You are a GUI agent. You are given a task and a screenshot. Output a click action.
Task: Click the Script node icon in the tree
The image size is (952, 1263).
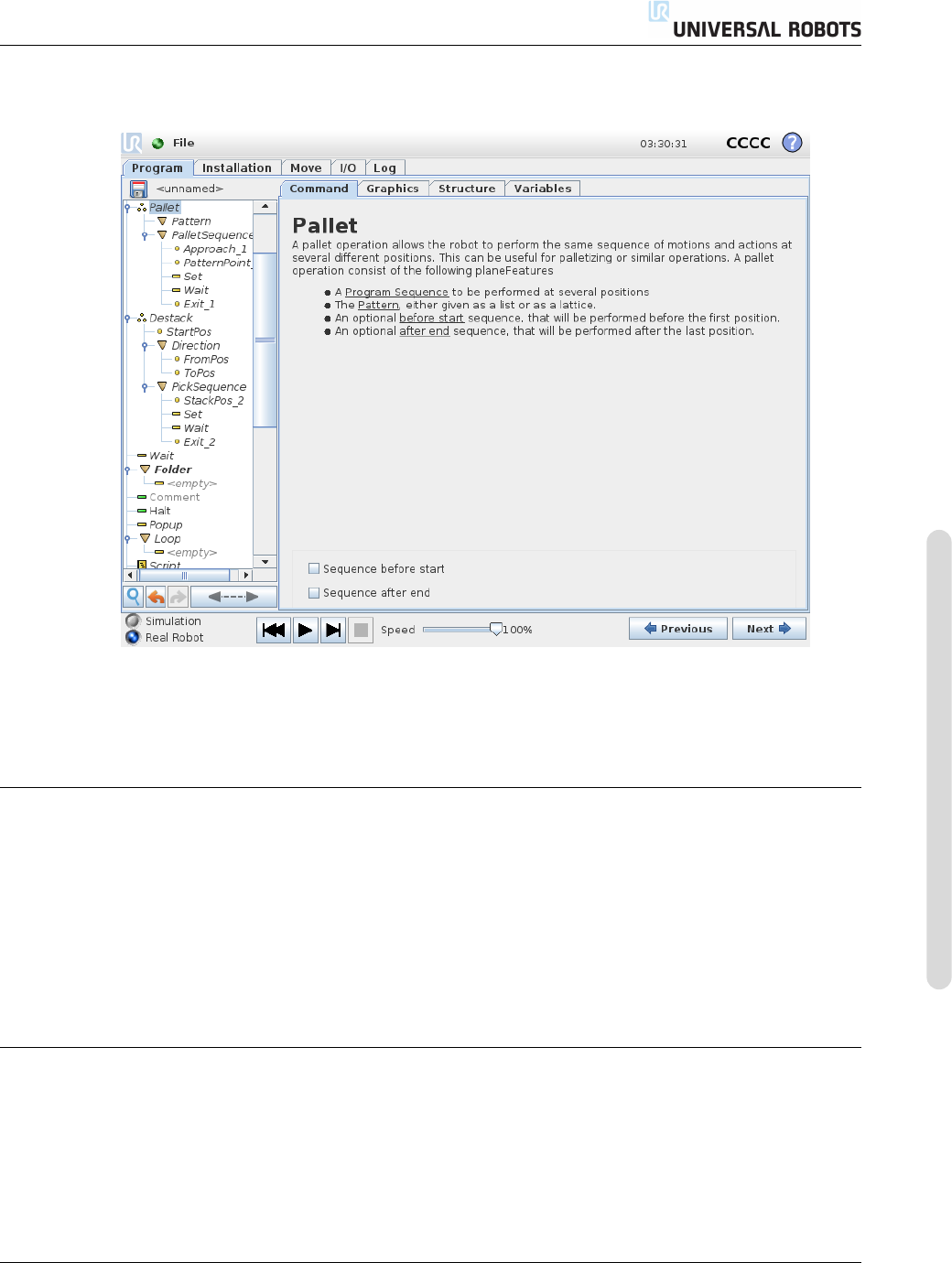click(142, 566)
